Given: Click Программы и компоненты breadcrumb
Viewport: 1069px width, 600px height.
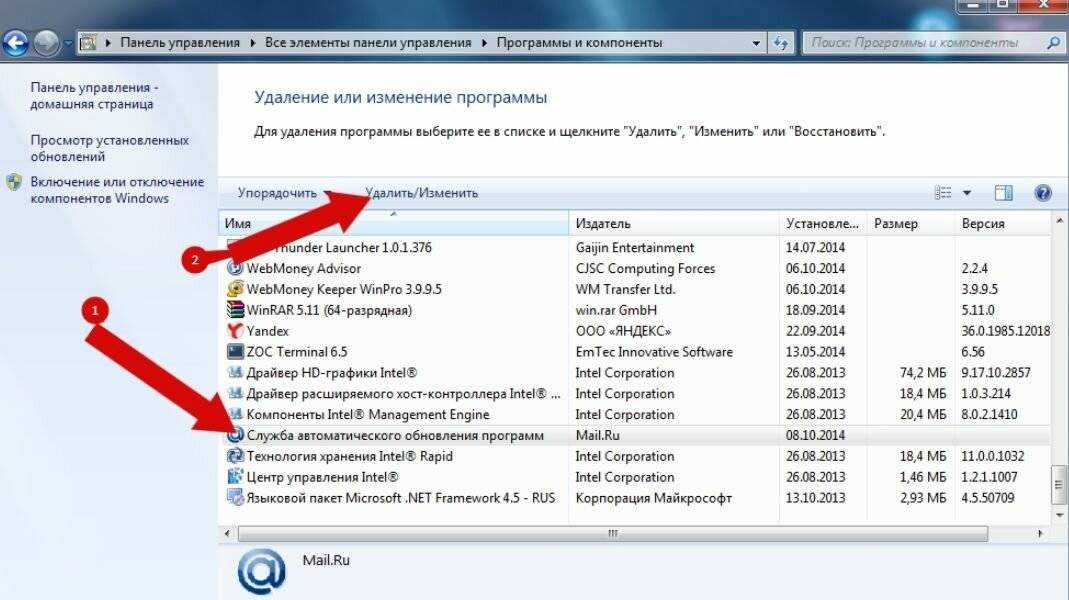Looking at the screenshot, I should [579, 42].
